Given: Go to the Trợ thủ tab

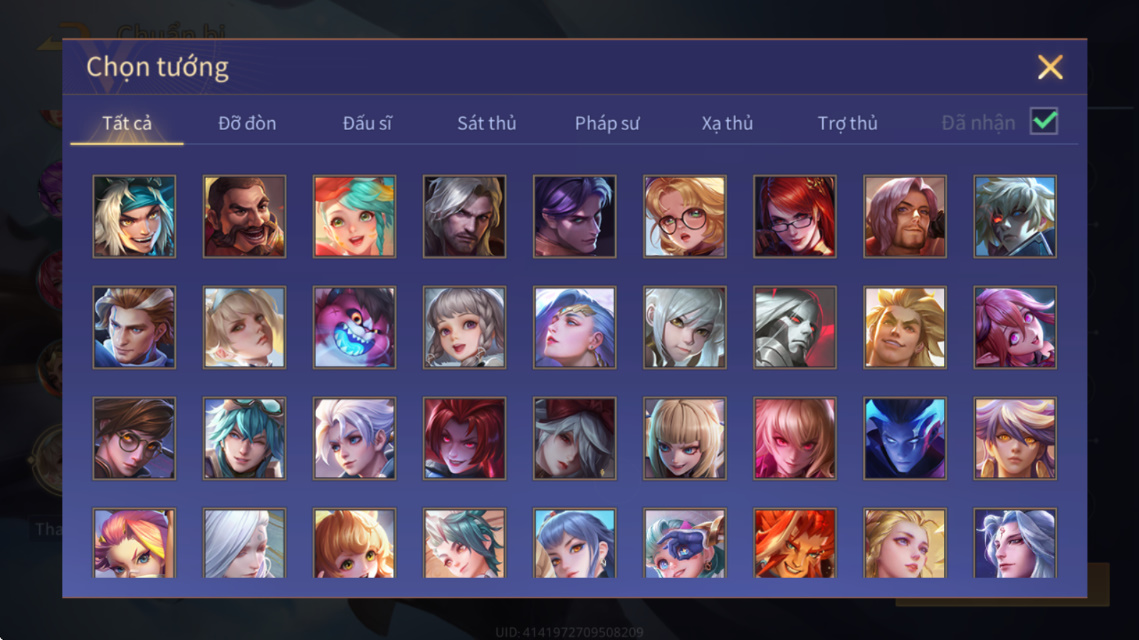Looking at the screenshot, I should tap(848, 123).
